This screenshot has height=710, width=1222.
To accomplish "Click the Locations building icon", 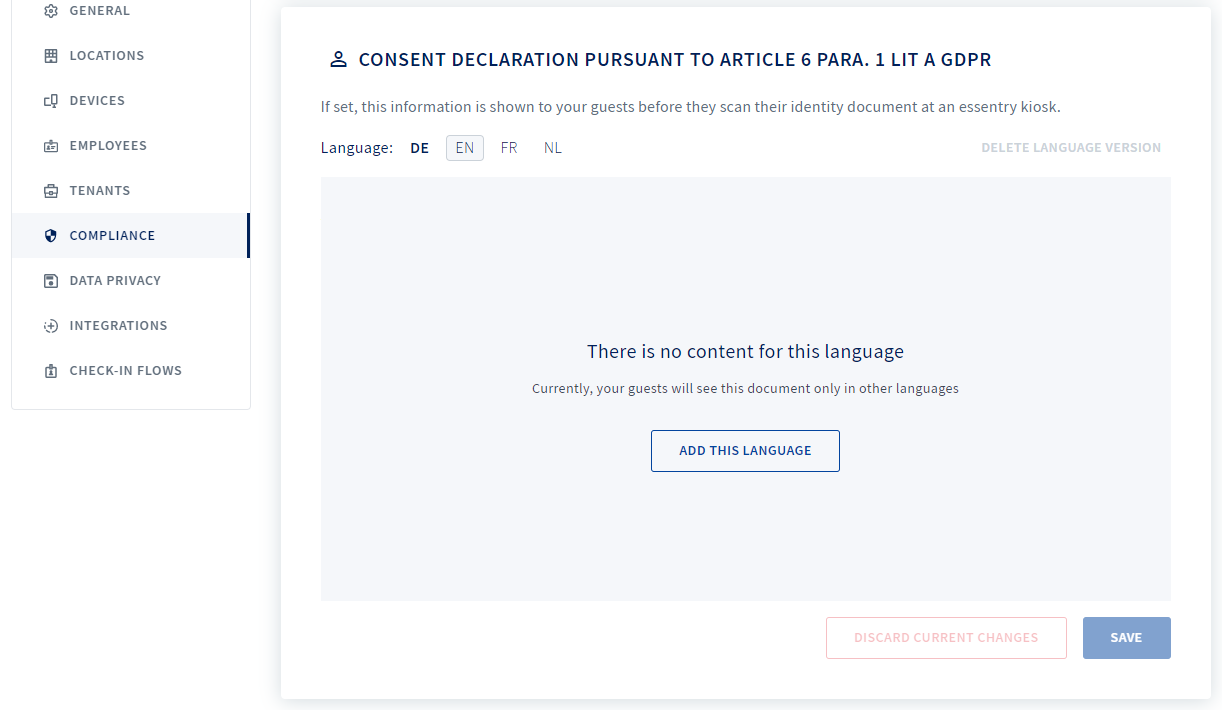I will pos(51,56).
